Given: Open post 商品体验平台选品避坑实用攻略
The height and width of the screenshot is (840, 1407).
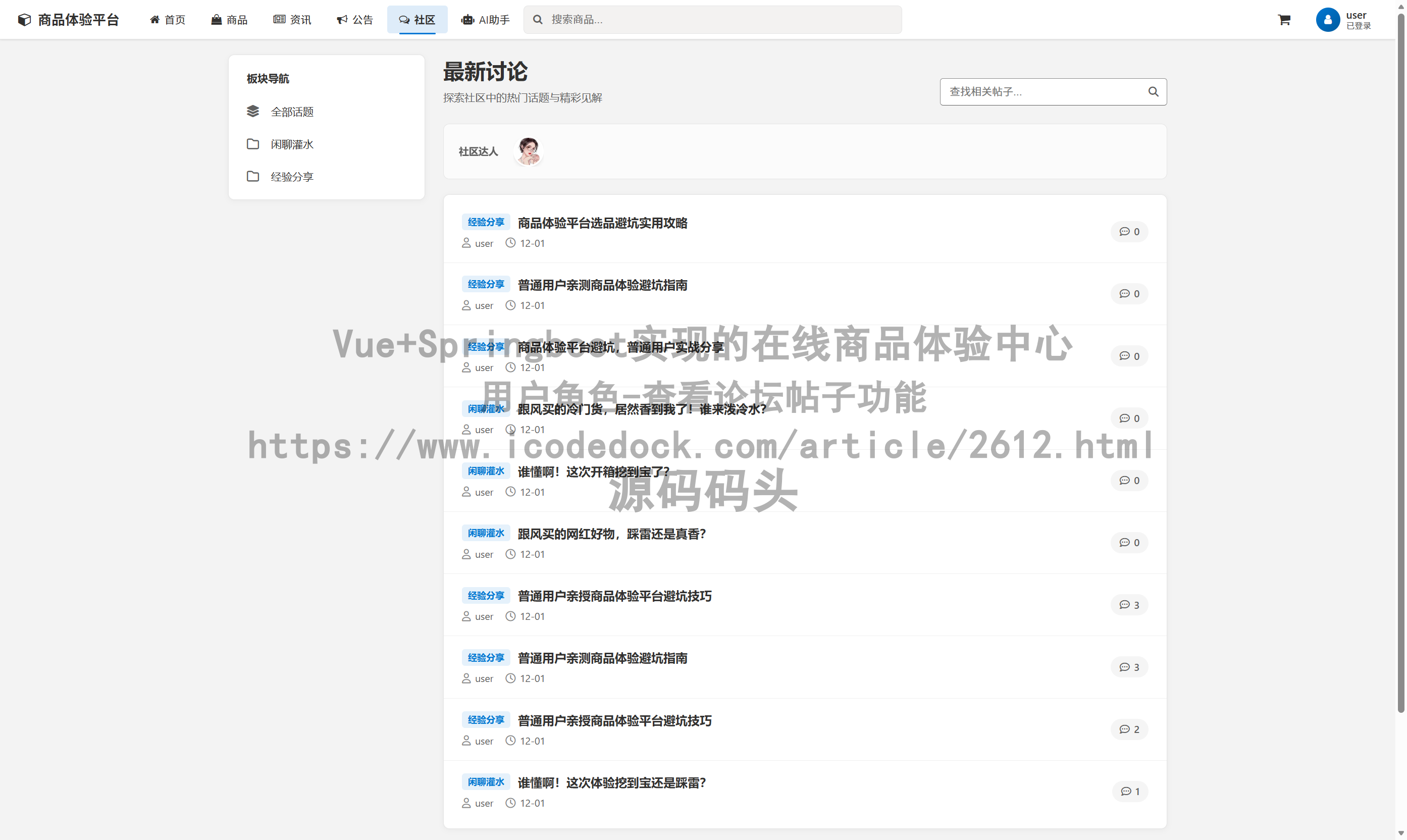Looking at the screenshot, I should (602, 223).
